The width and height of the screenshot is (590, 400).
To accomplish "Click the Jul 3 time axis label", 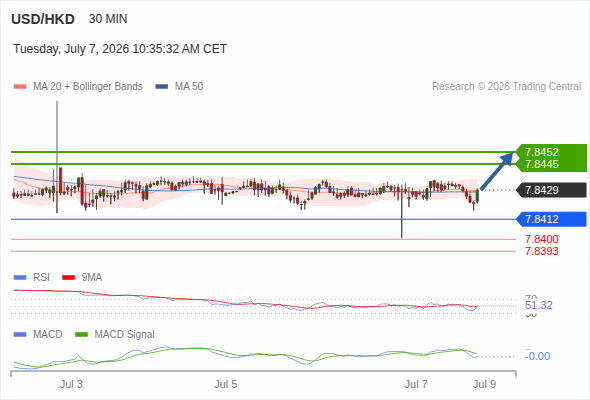I will pyautogui.click(x=71, y=384).
